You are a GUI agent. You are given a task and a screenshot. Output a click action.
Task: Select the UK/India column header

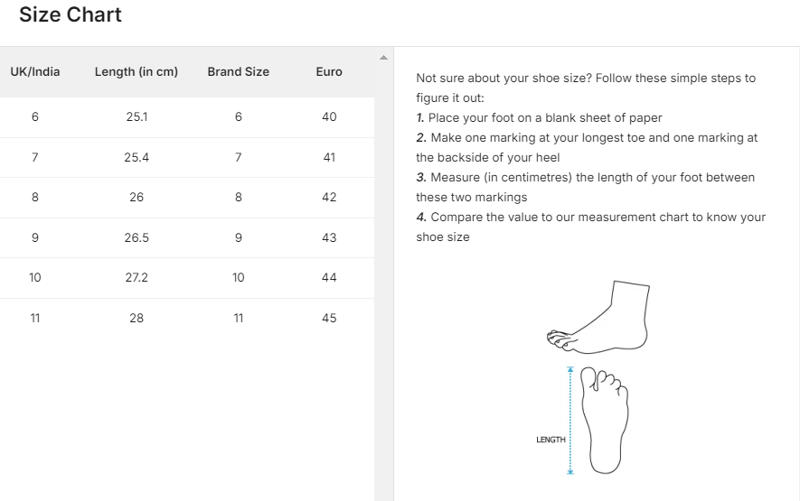click(x=35, y=72)
